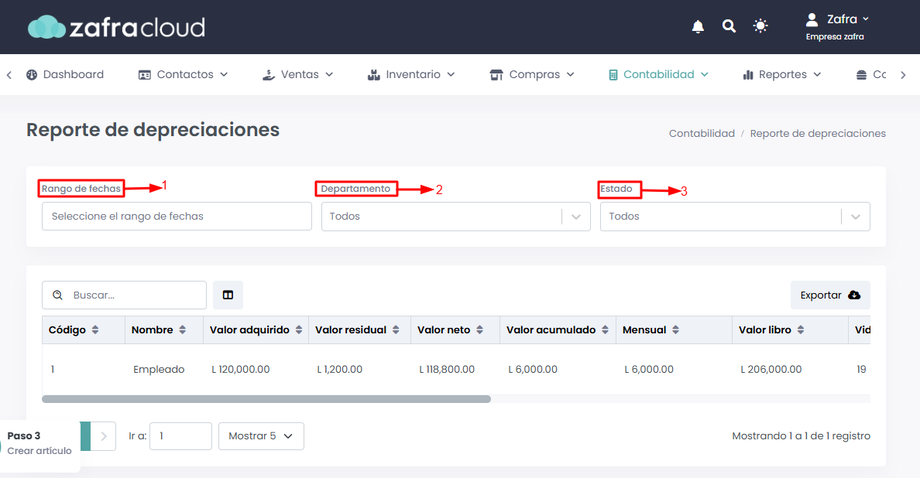The width and height of the screenshot is (920, 478).
Task: Click Contabilidad breadcrumb link
Action: click(702, 133)
